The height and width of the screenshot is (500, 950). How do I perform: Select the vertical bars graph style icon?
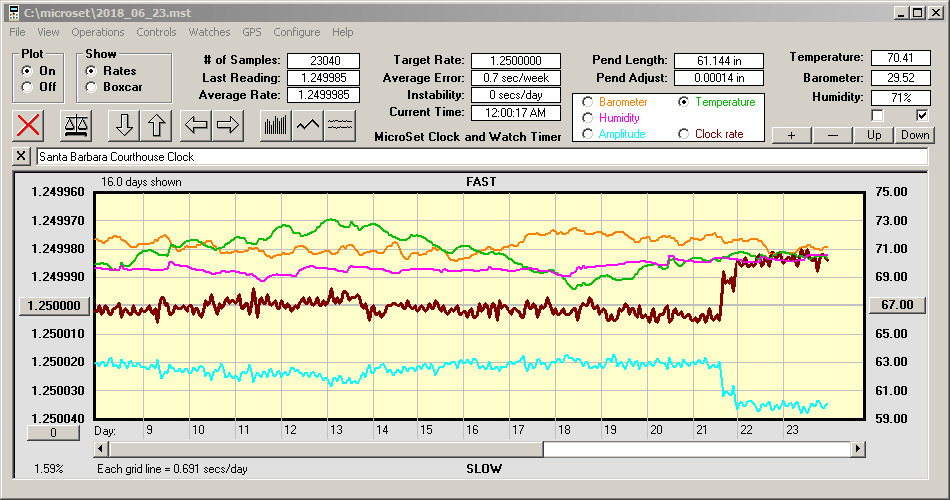point(276,125)
